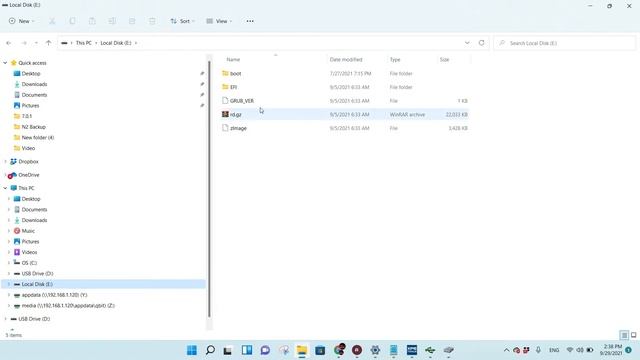640x360 pixels.
Task: Open the Widgets panel from taskbar
Action: point(247,350)
